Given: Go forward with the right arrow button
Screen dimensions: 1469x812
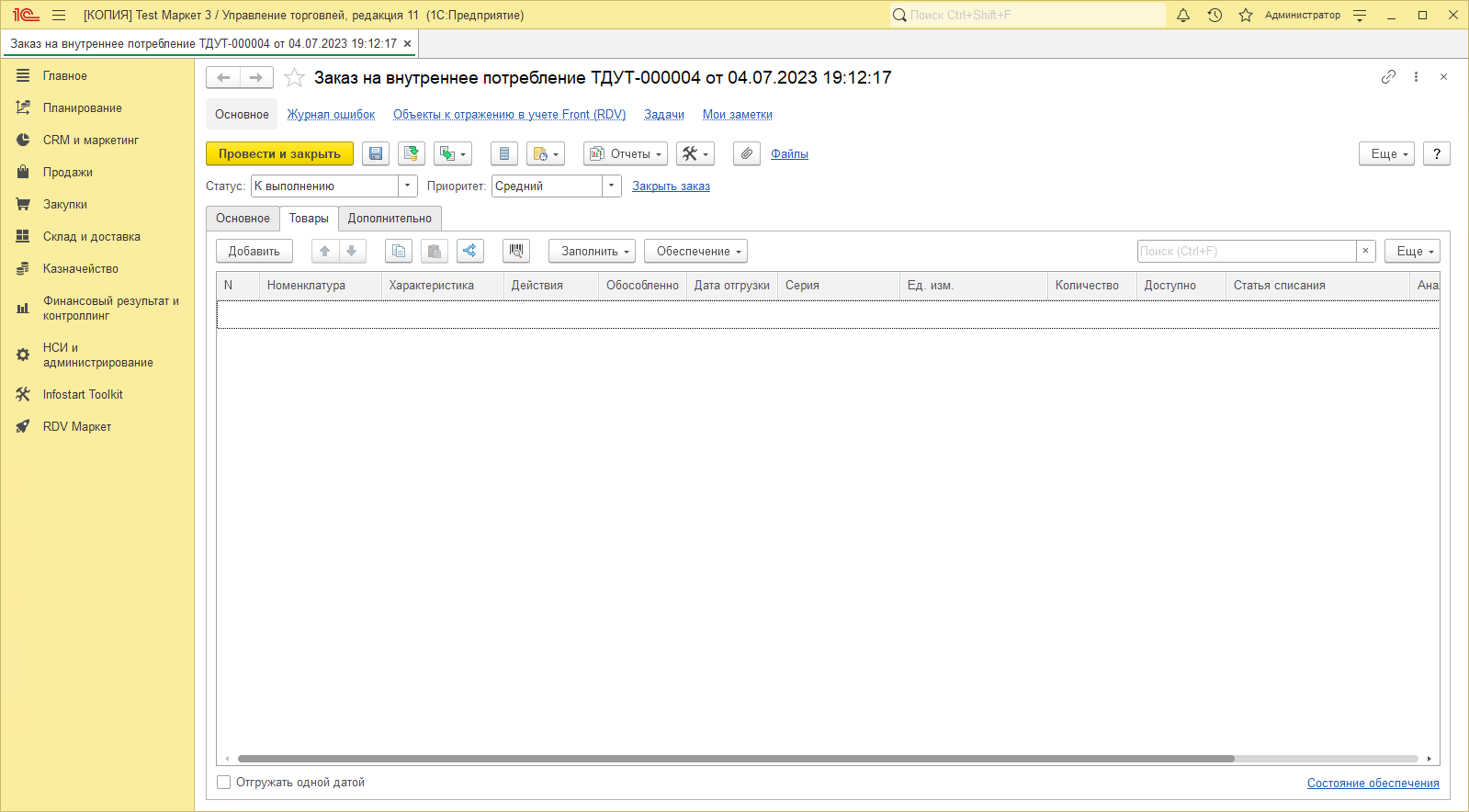Looking at the screenshot, I should (256, 78).
